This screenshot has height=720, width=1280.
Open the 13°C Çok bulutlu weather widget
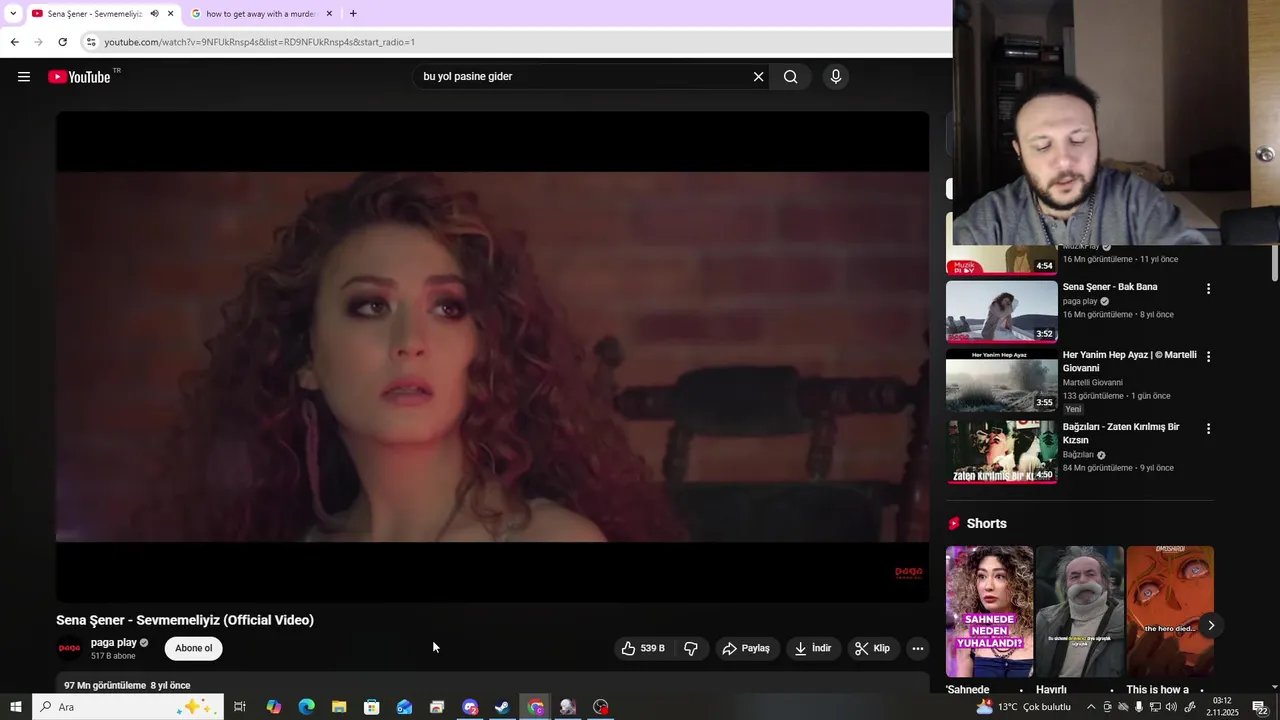1023,707
